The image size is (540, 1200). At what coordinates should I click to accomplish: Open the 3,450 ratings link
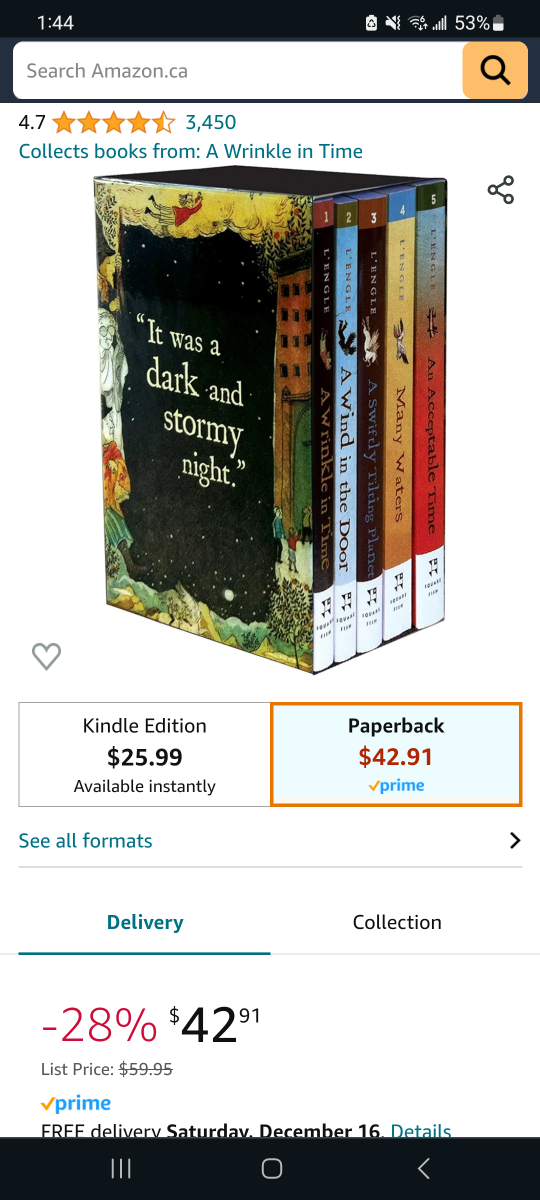[x=211, y=123]
